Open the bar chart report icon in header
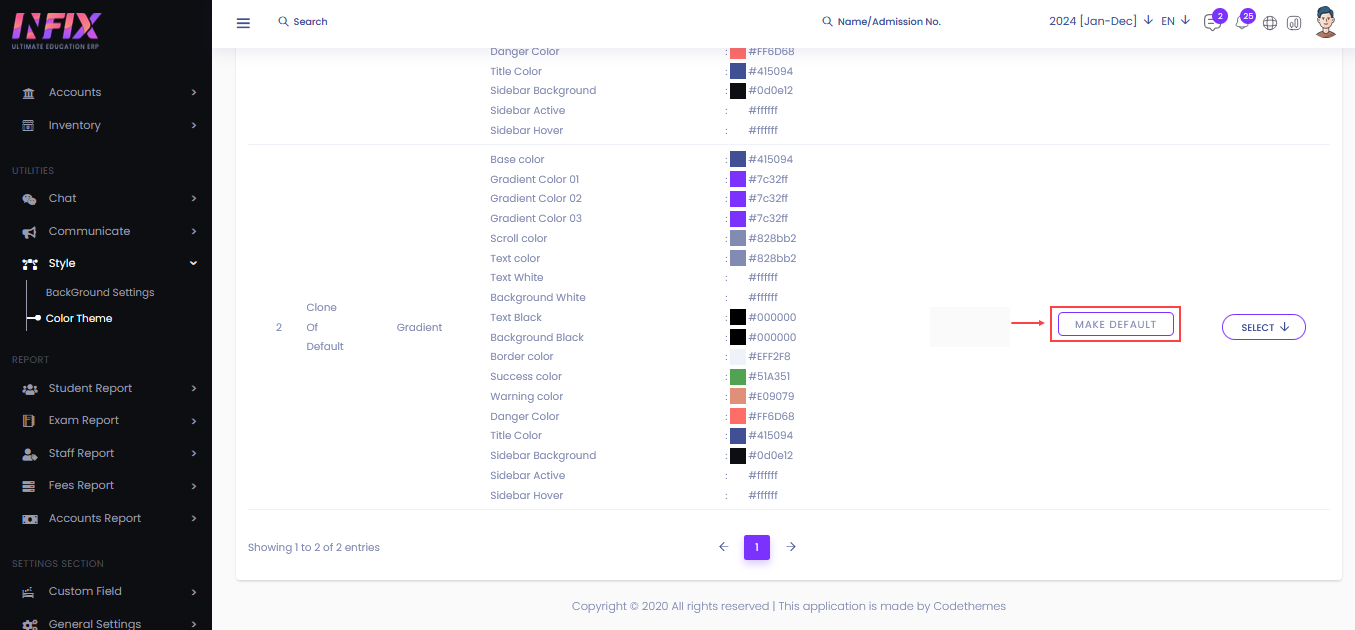The height and width of the screenshot is (630, 1355). [1294, 23]
